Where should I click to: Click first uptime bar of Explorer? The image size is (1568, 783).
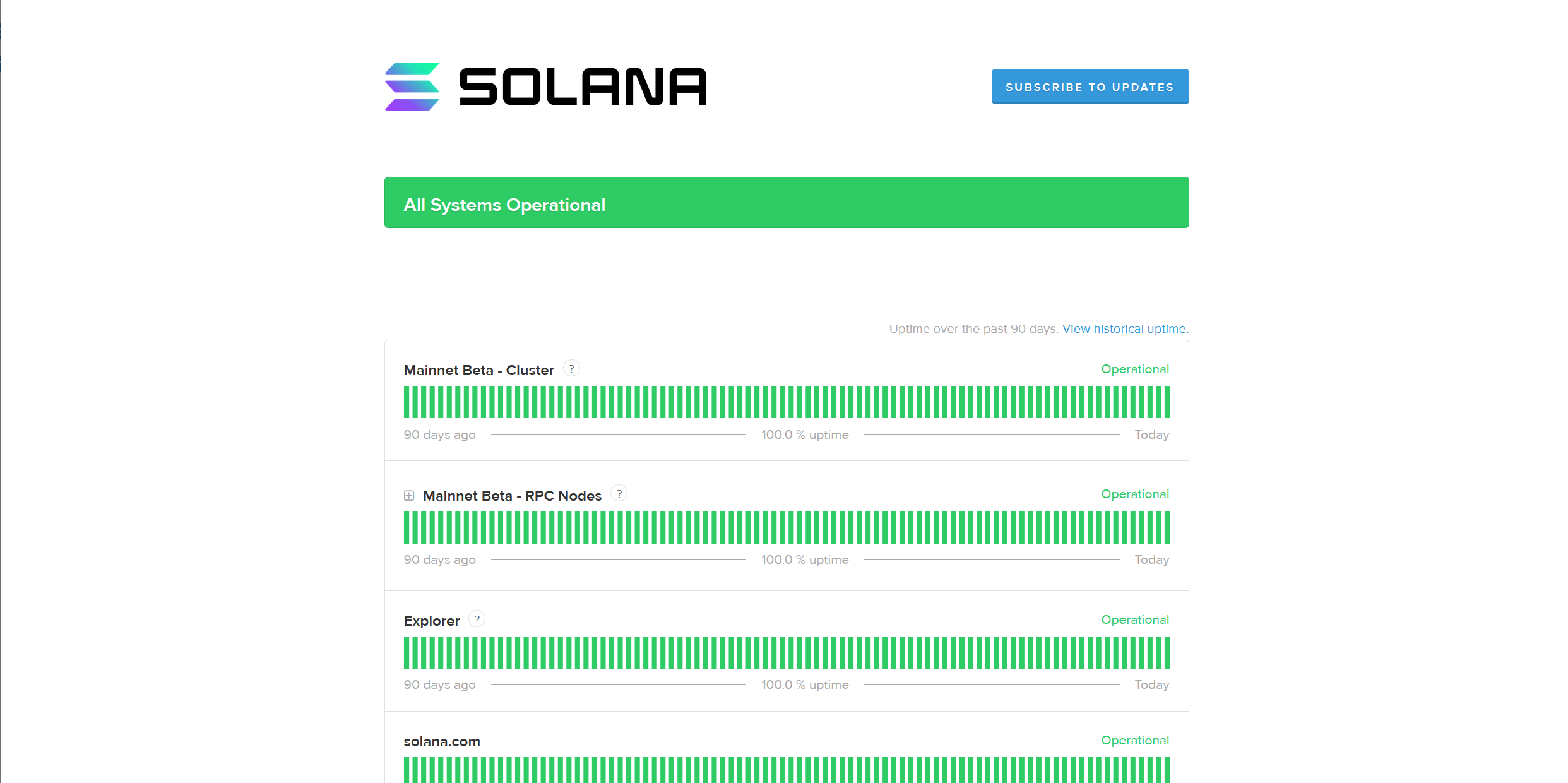[407, 652]
